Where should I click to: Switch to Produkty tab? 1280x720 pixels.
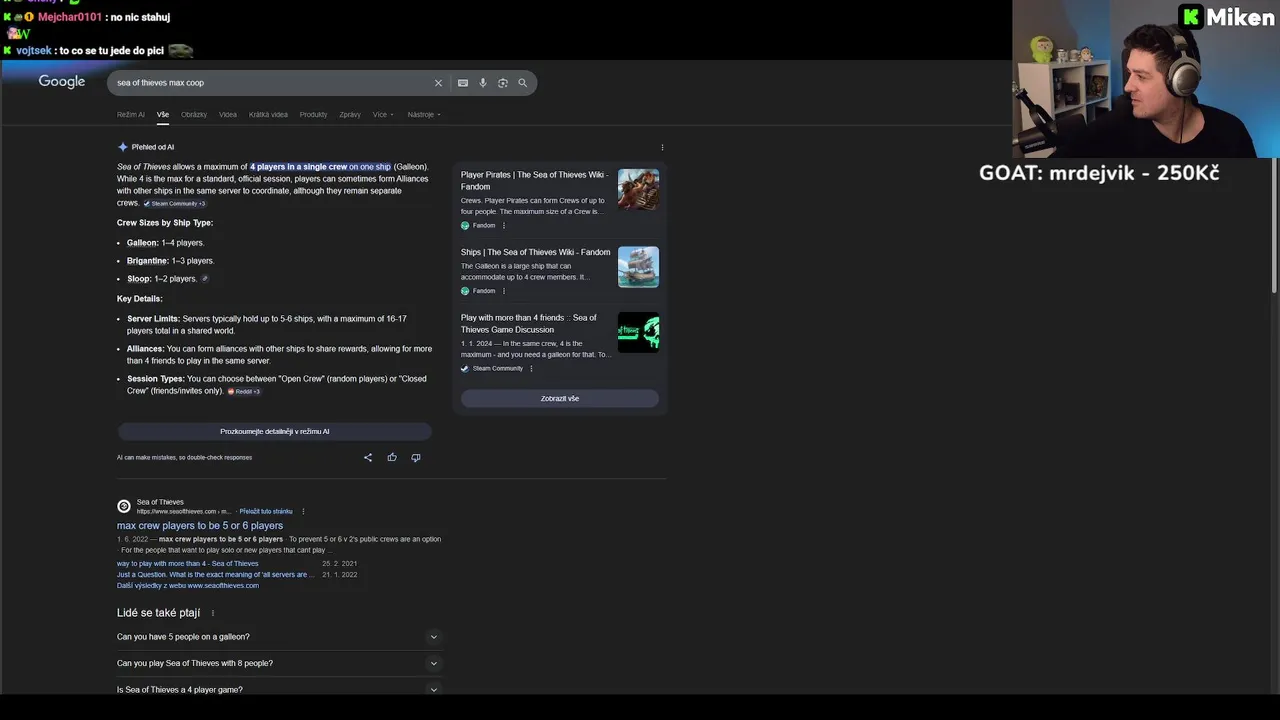[313, 115]
